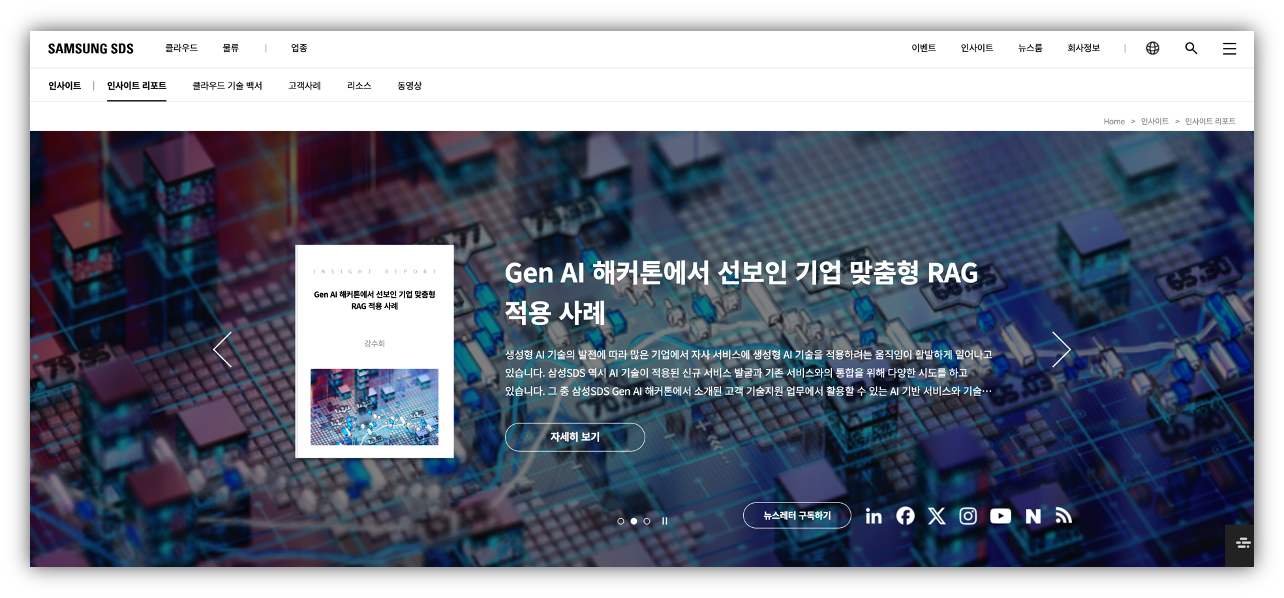Click the 자세히 보기 button
The height and width of the screenshot is (598, 1284).
pyautogui.click(x=575, y=437)
